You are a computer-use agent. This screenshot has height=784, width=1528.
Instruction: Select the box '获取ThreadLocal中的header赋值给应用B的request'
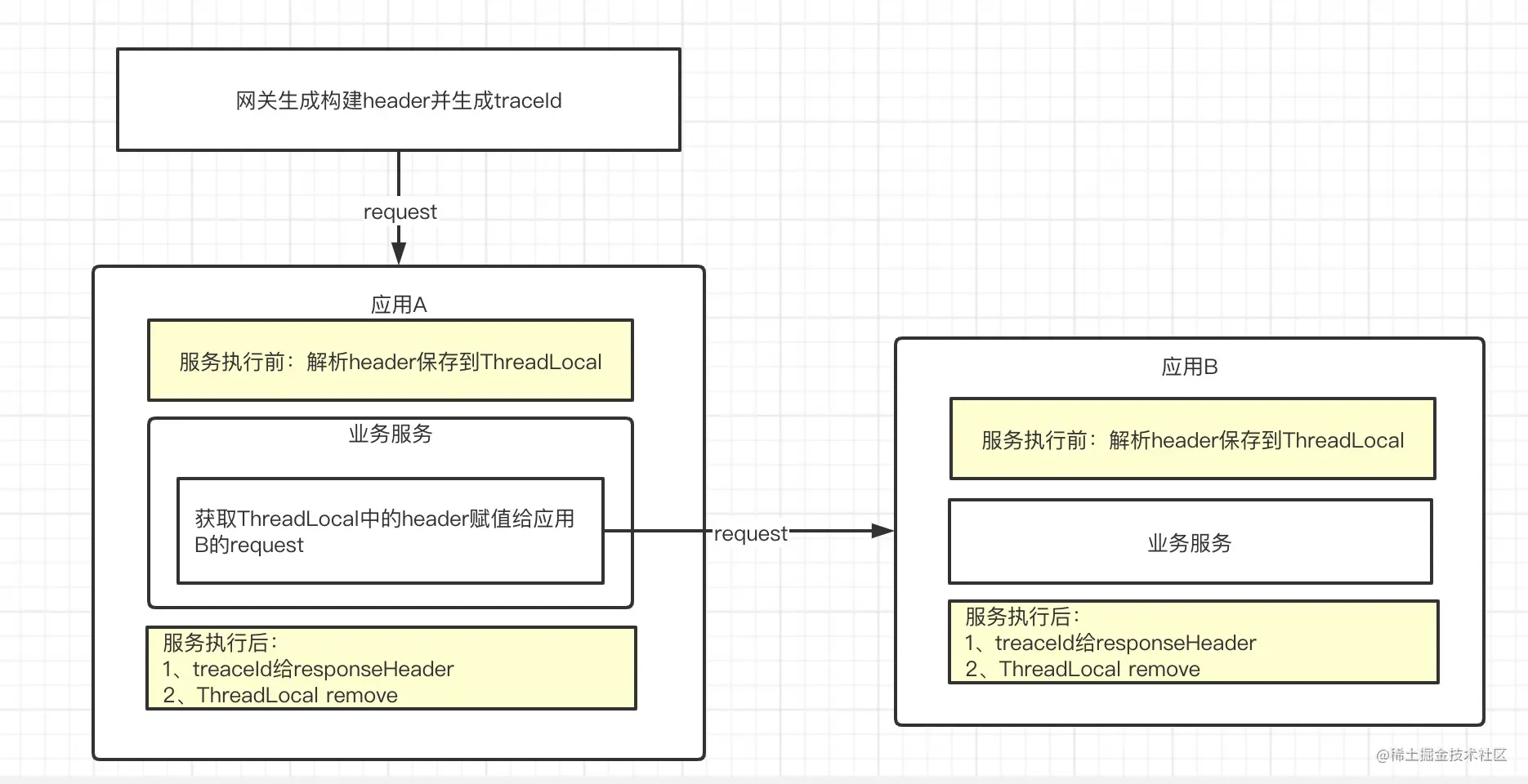point(391,531)
